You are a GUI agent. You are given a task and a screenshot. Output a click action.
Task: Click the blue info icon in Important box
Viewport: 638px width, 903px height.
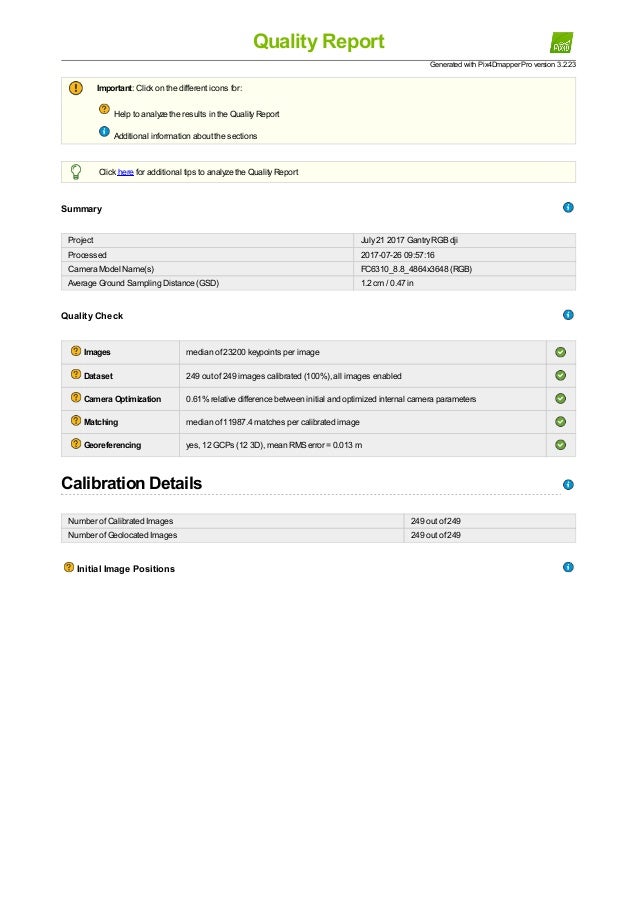104,131
